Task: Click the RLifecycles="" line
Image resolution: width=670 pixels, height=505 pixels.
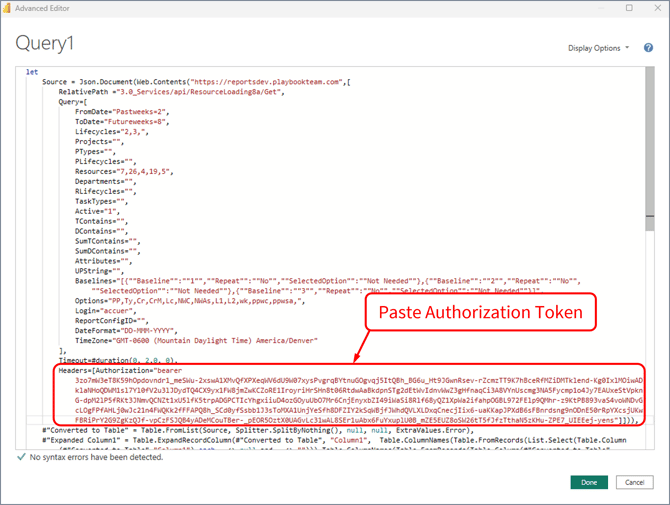Action: (106, 191)
